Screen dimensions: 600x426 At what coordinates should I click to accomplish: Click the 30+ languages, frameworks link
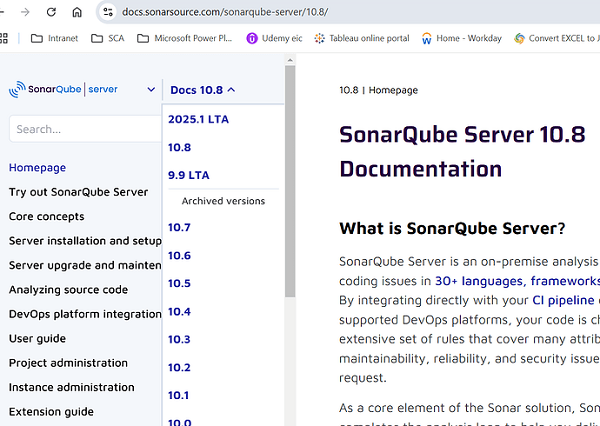tap(517, 281)
